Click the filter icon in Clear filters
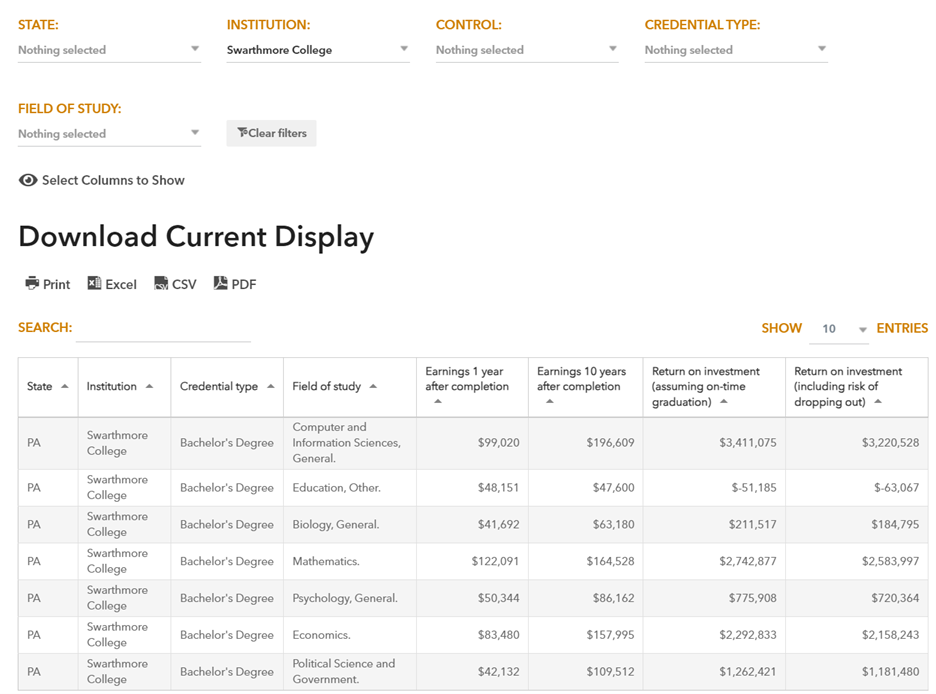The width and height of the screenshot is (936, 694). click(242, 132)
